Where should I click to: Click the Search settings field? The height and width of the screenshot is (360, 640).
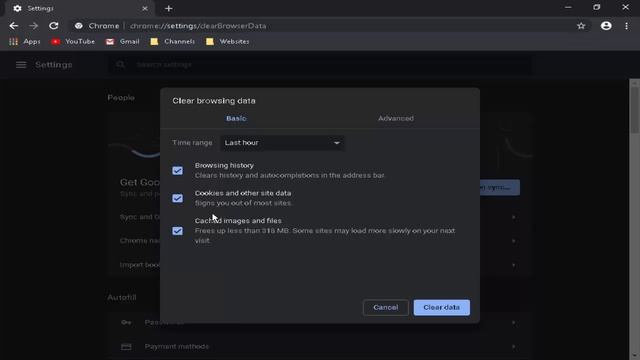pyautogui.click(x=320, y=64)
